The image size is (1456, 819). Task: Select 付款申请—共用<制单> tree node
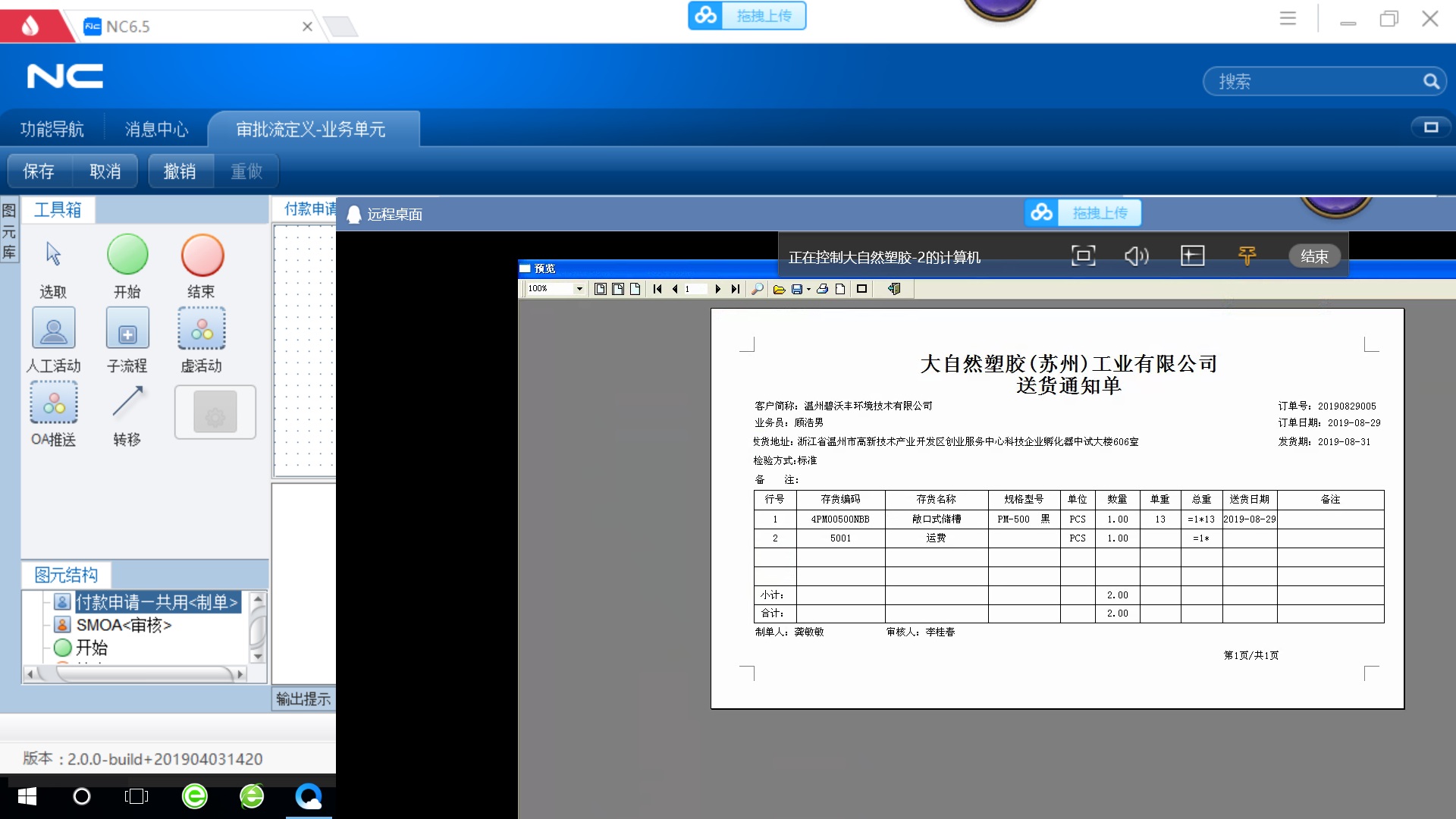157,602
